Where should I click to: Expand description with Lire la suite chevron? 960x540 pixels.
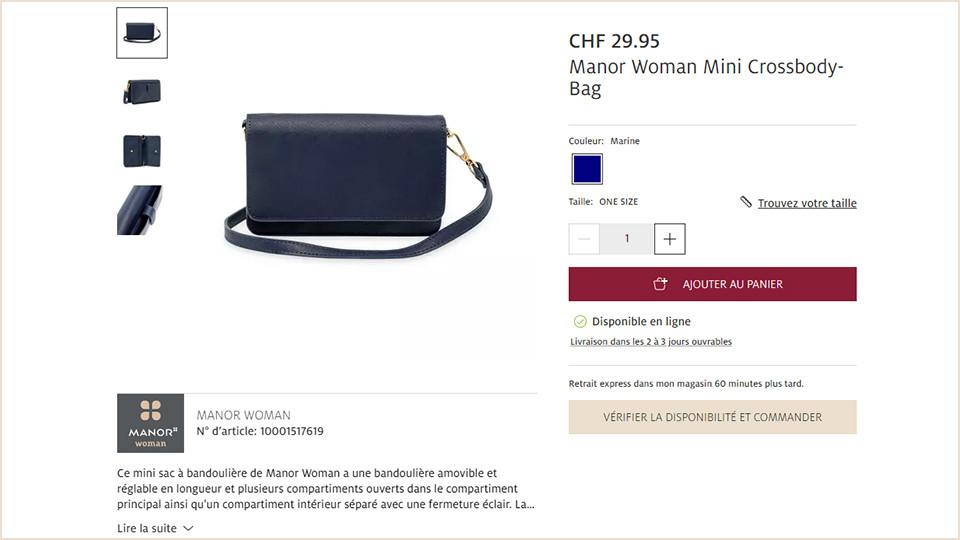[x=188, y=528]
